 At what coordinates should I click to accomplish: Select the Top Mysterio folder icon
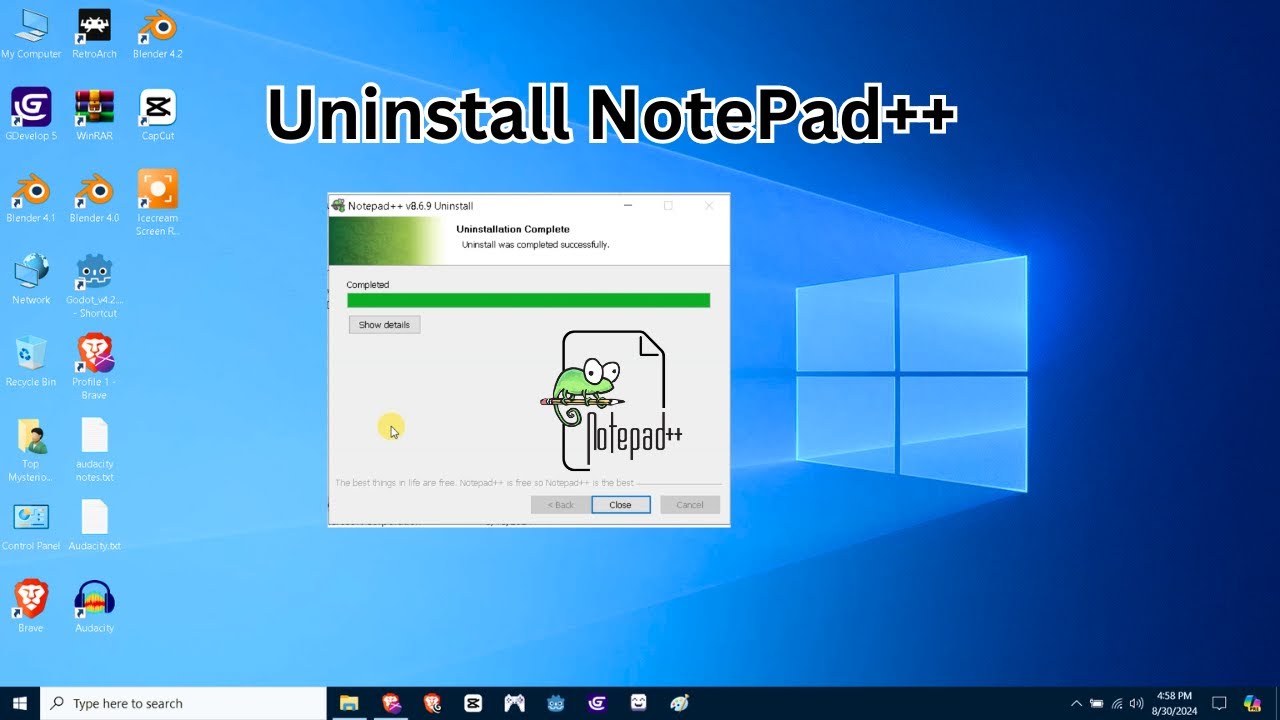pyautogui.click(x=31, y=449)
